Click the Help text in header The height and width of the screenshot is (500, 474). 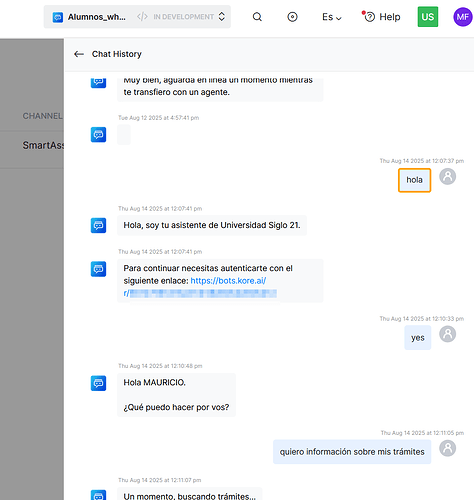pos(390,17)
